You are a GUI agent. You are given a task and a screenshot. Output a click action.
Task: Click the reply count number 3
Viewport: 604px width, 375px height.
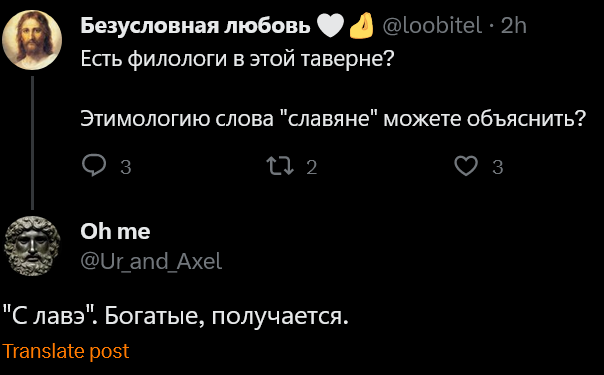[126, 167]
